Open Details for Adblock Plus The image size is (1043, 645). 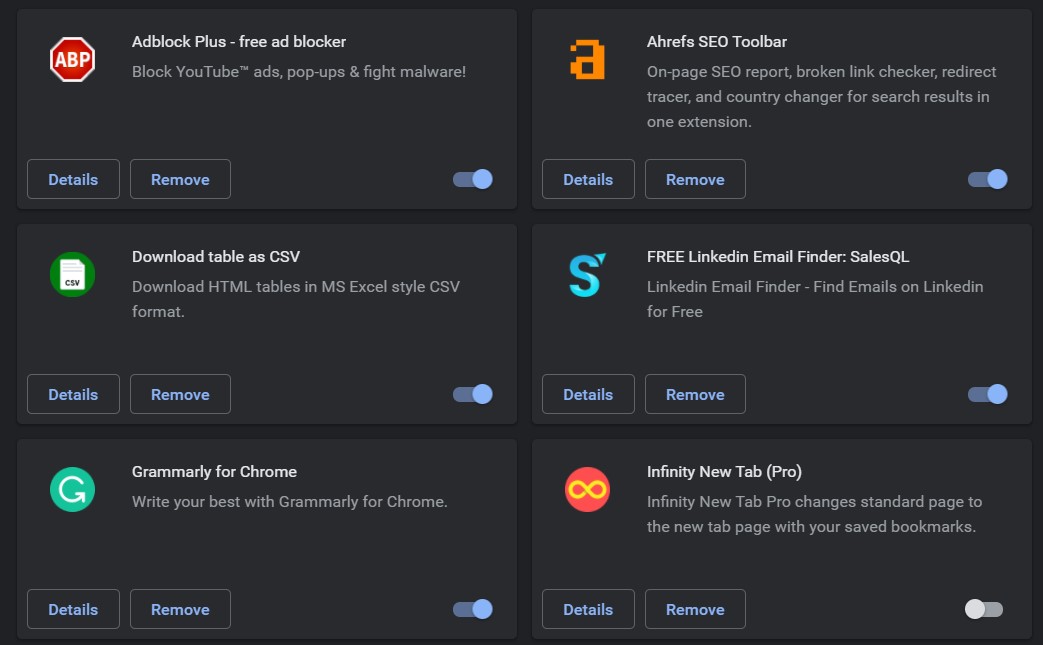[x=73, y=179]
